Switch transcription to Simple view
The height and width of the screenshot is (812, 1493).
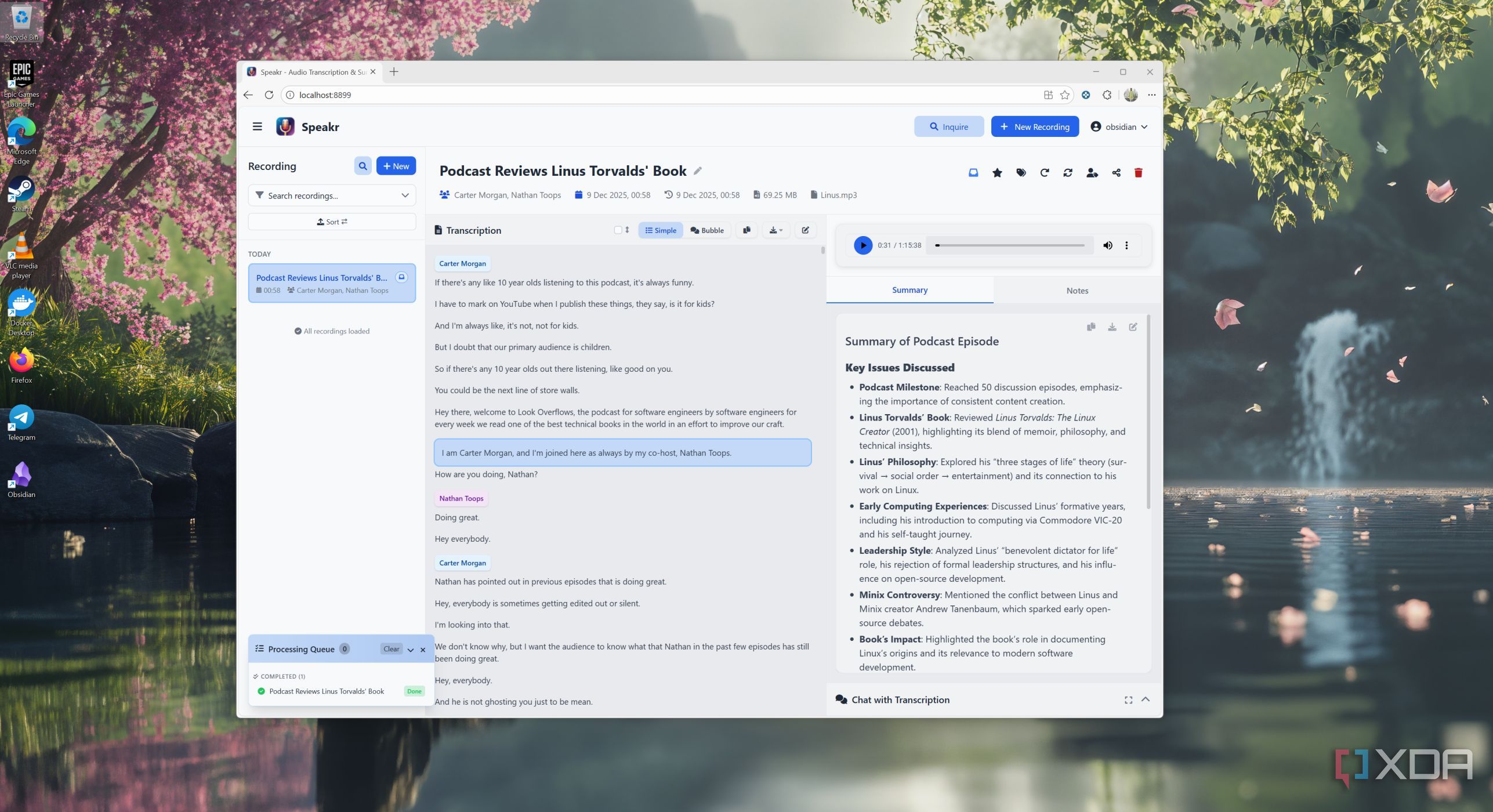click(661, 230)
